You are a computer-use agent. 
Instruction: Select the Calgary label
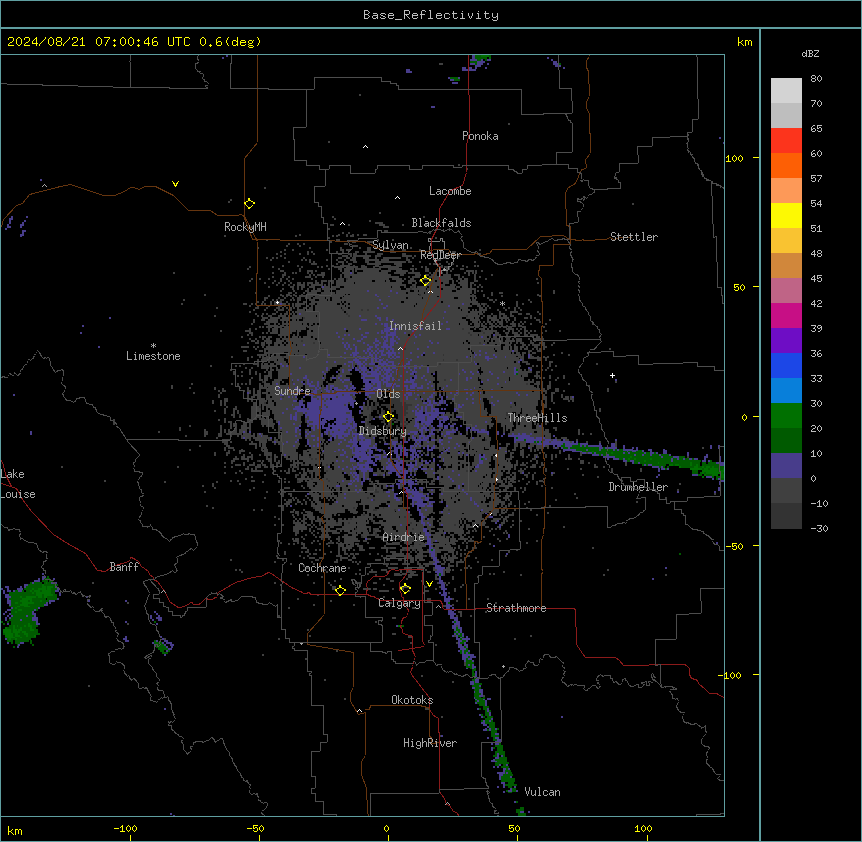point(399,603)
